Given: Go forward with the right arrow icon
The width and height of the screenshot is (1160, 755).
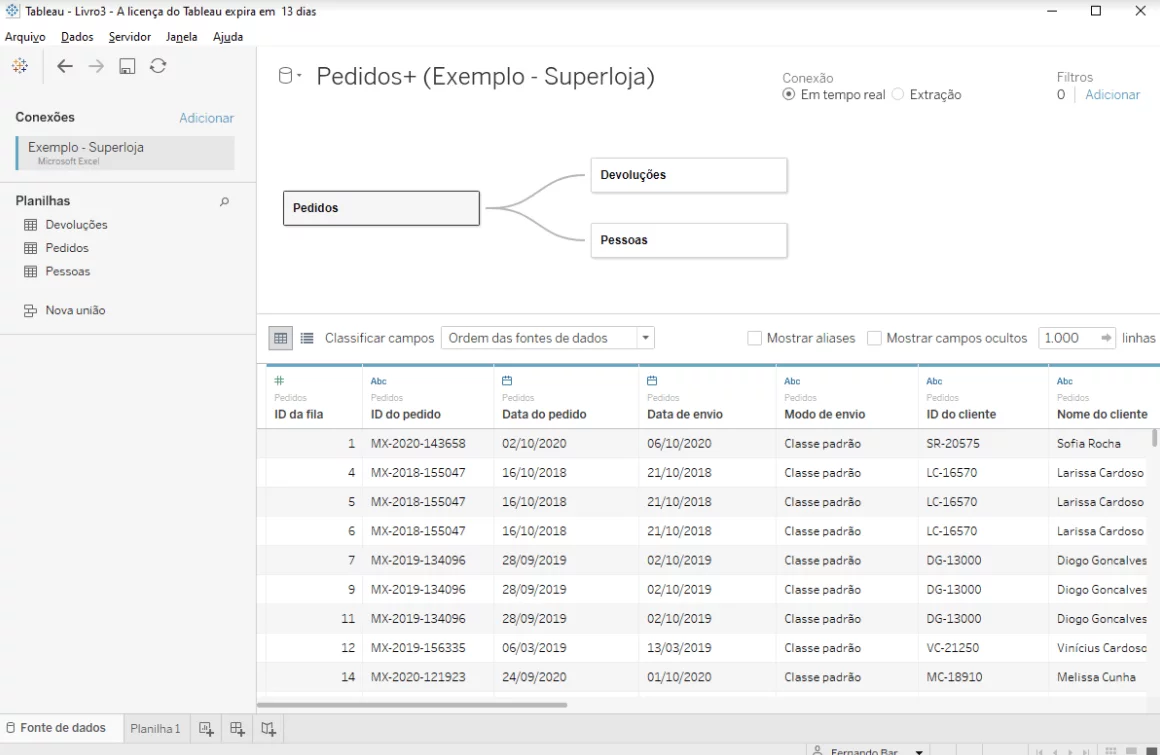Looking at the screenshot, I should 96,66.
